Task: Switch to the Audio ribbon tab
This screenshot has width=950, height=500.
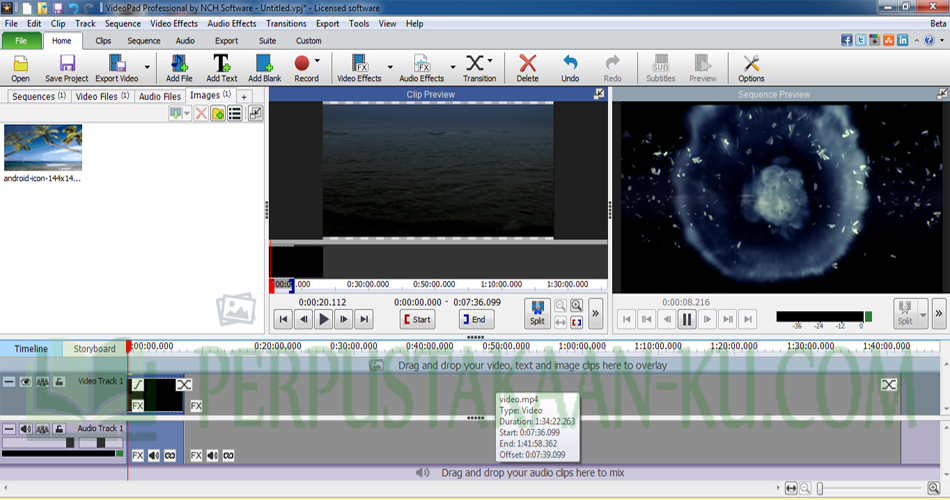Action: 185,41
